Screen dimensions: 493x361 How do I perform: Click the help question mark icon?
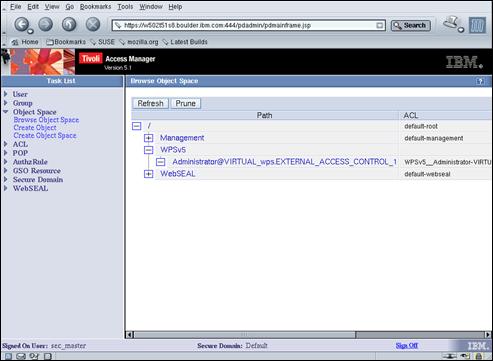[480, 81]
